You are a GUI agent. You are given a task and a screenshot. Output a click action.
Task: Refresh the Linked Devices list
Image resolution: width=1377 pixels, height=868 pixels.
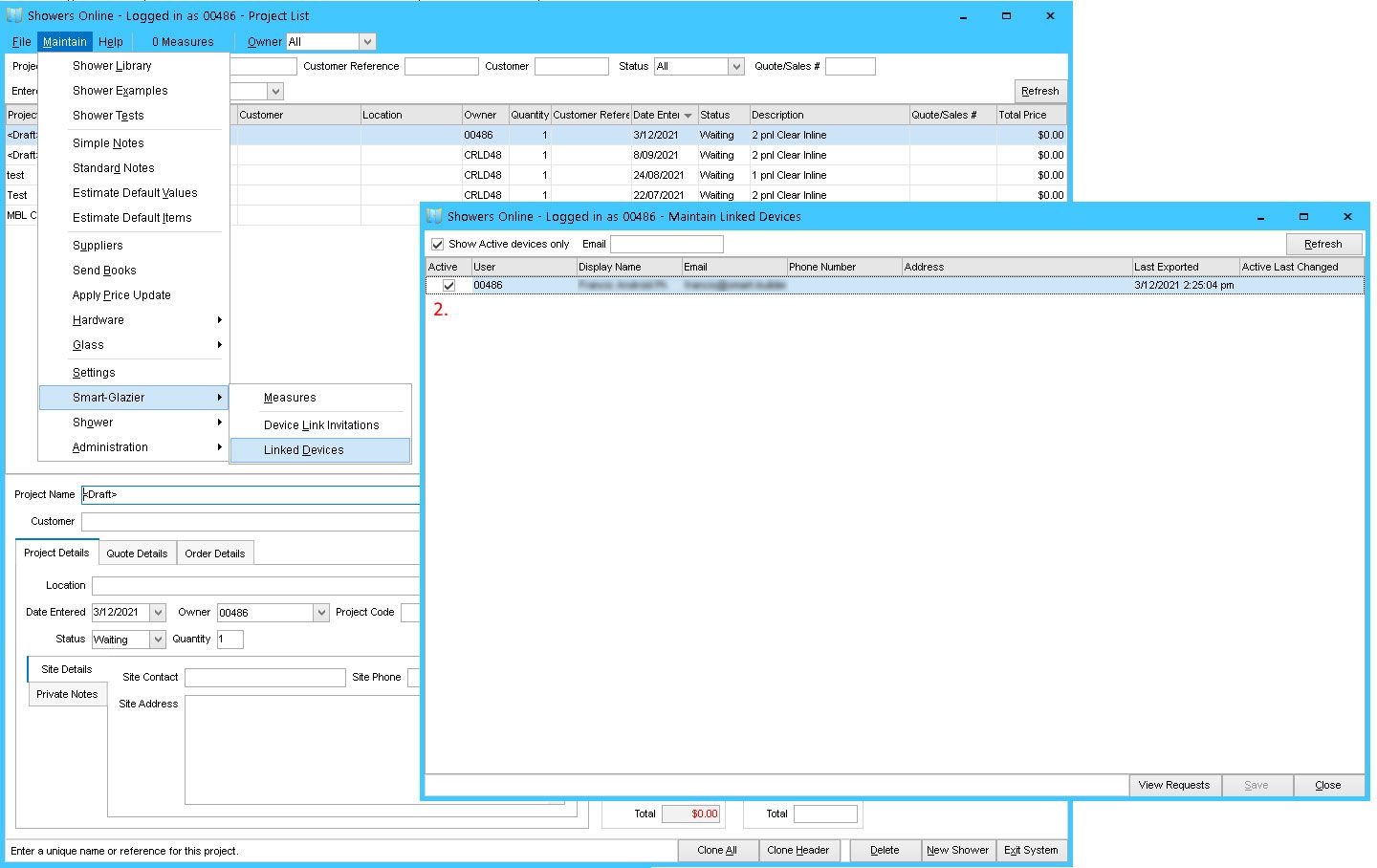[1323, 245]
